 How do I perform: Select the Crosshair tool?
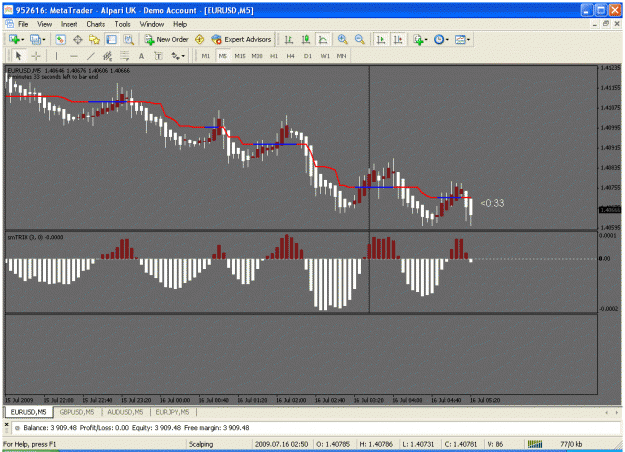tap(36, 56)
